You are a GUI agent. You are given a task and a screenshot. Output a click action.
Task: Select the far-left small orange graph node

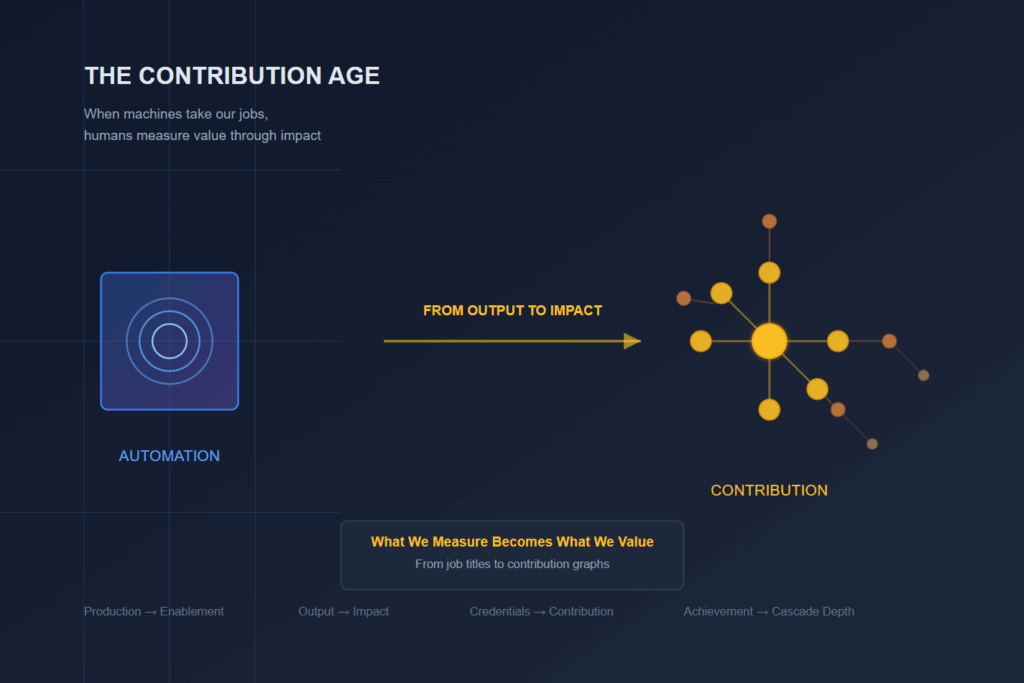(x=684, y=298)
